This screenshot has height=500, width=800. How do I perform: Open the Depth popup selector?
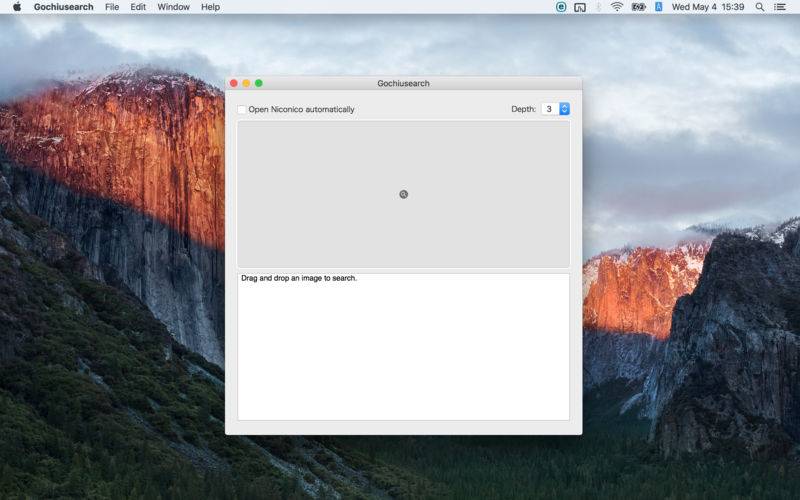556,109
